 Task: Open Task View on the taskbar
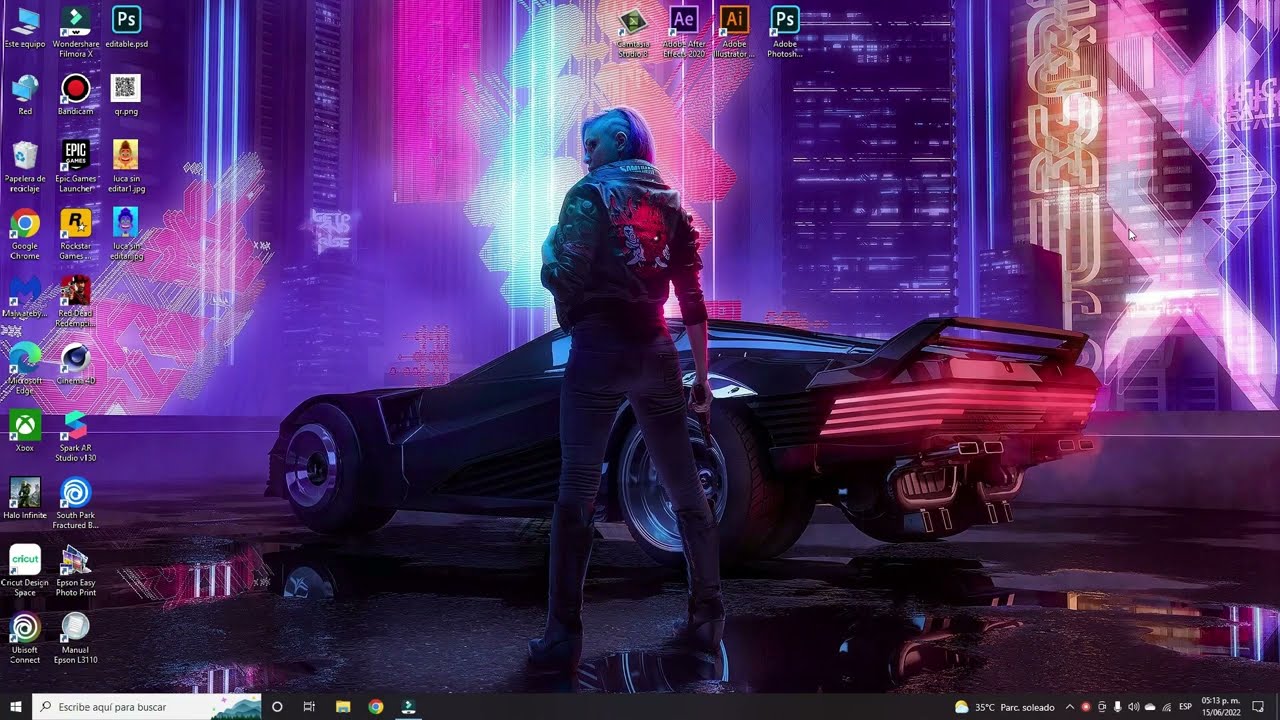click(x=309, y=707)
